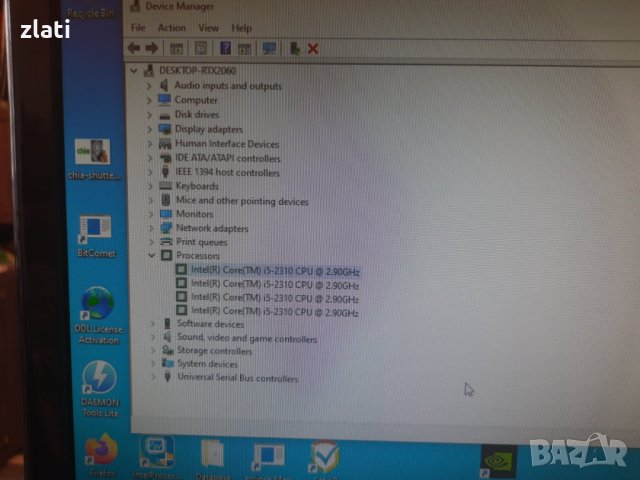Click the Mice category mouse icon
The height and width of the screenshot is (480, 640).
click(166, 200)
